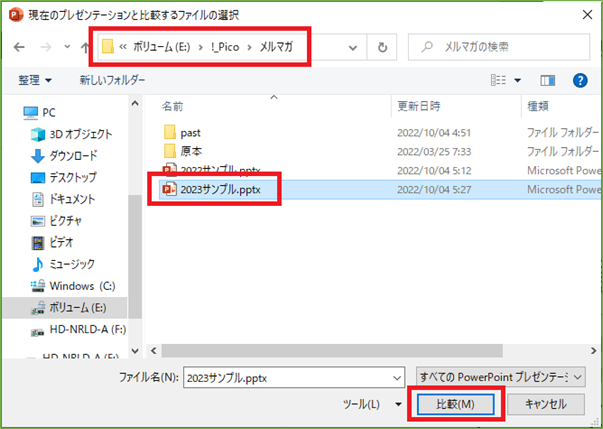
Task: Click the キャンセル button
Action: tap(544, 404)
